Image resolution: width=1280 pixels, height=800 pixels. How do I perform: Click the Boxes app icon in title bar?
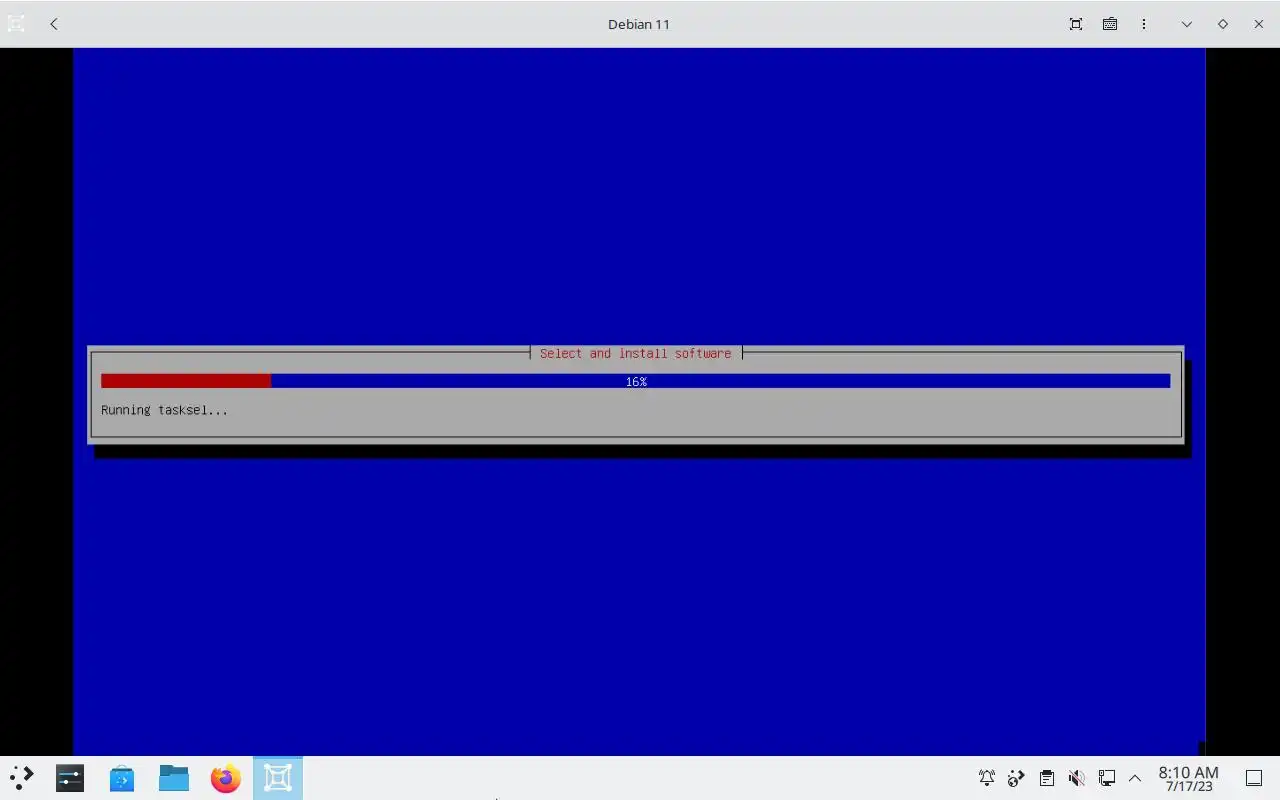(x=16, y=24)
